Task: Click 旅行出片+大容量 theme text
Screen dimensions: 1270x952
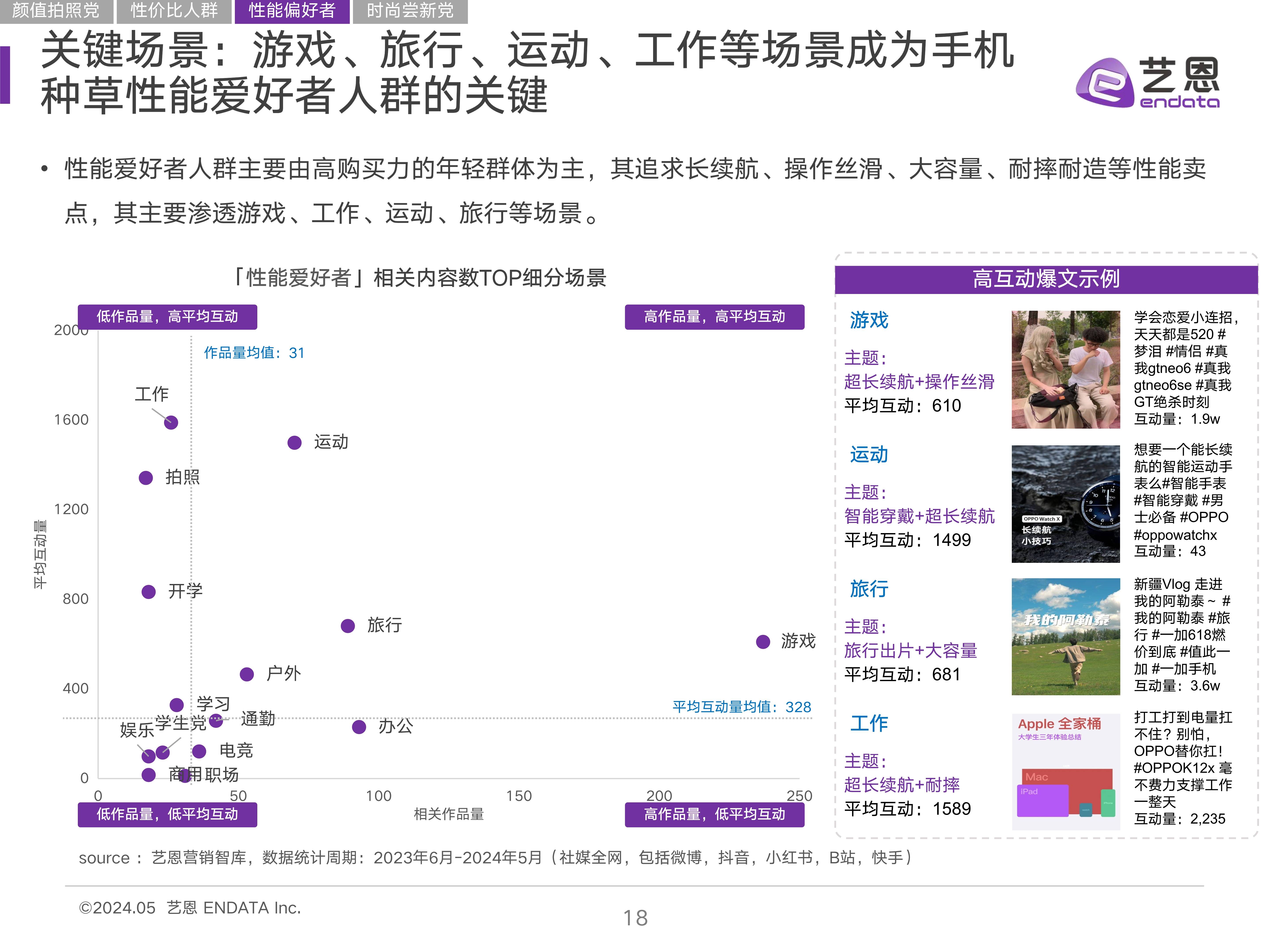Action: point(911,651)
